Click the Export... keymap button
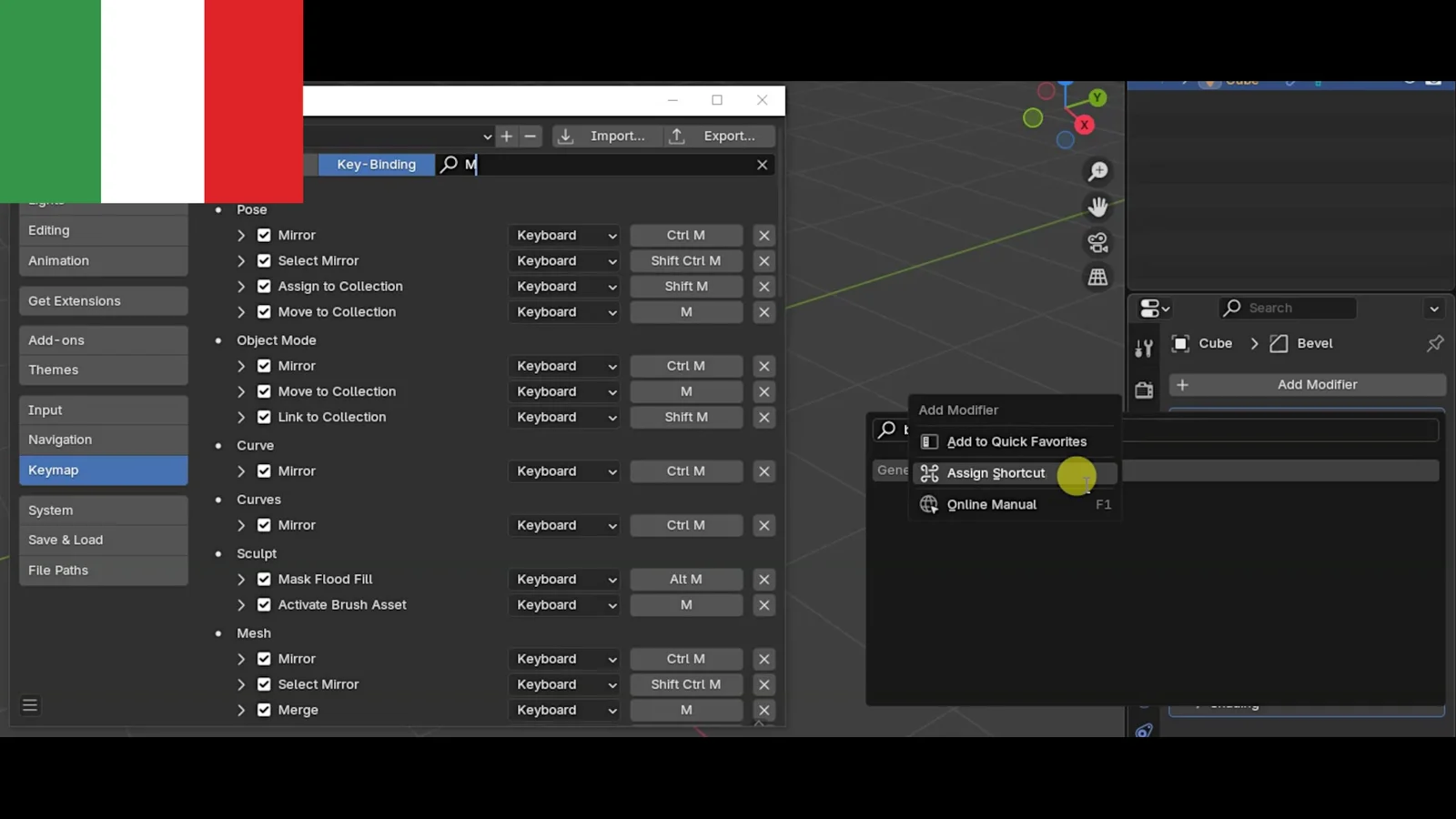 pos(718,136)
